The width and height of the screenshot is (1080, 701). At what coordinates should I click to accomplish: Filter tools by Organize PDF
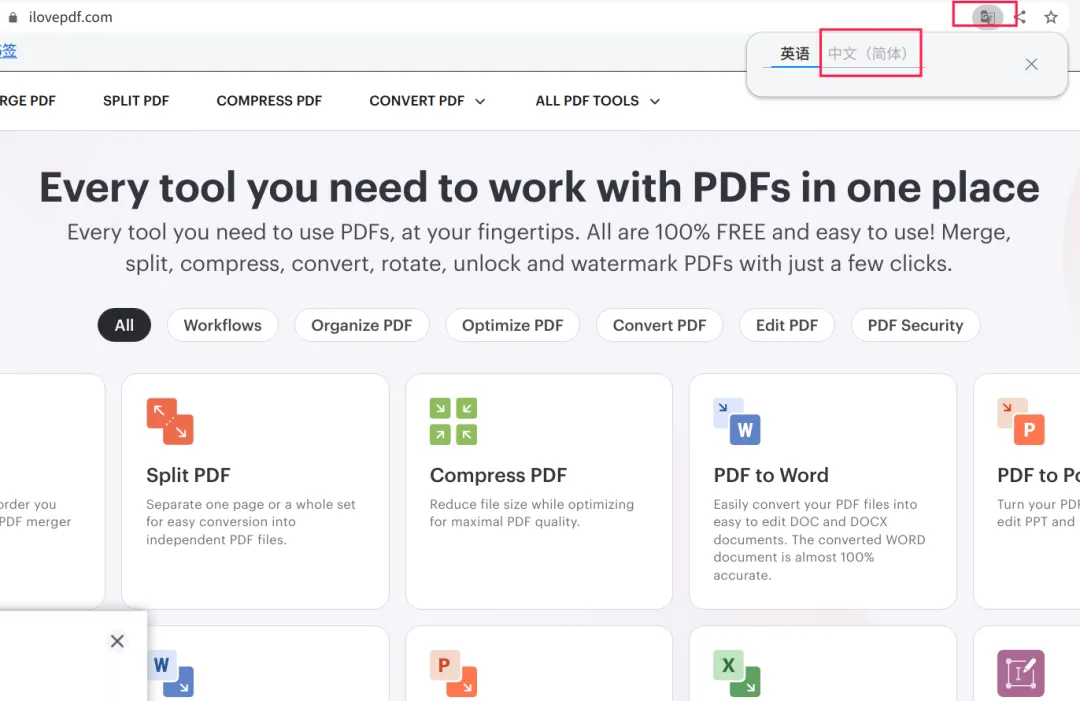click(362, 325)
